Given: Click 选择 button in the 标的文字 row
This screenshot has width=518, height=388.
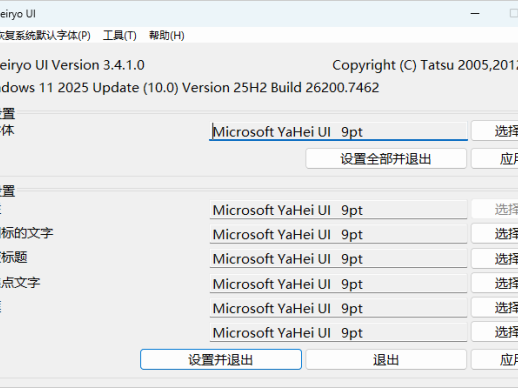Looking at the screenshot, I should (495, 234).
